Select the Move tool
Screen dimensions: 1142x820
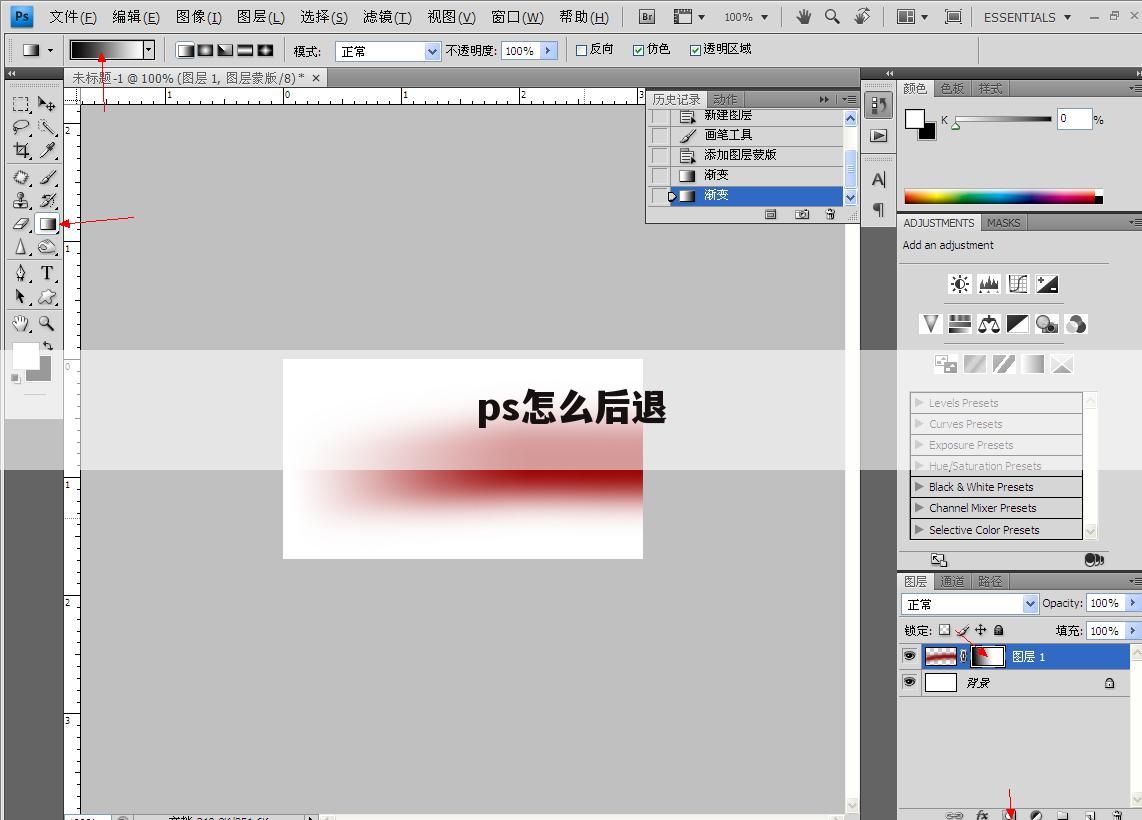(x=47, y=105)
